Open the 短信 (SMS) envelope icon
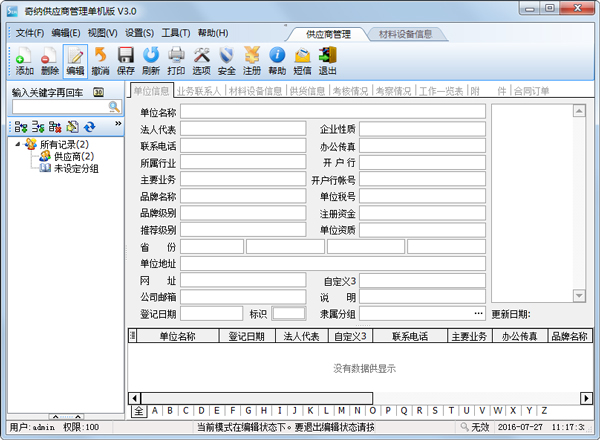Screen dimensions: 600x440 pyautogui.click(x=302, y=61)
